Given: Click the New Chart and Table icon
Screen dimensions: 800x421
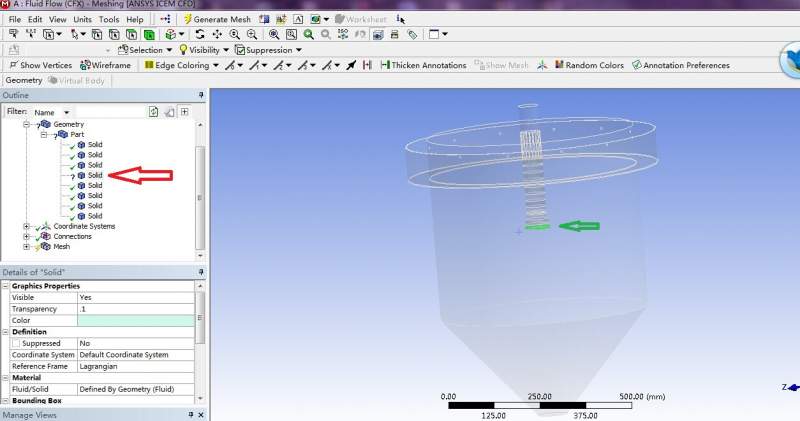Looking at the screenshot, I should (x=281, y=19).
